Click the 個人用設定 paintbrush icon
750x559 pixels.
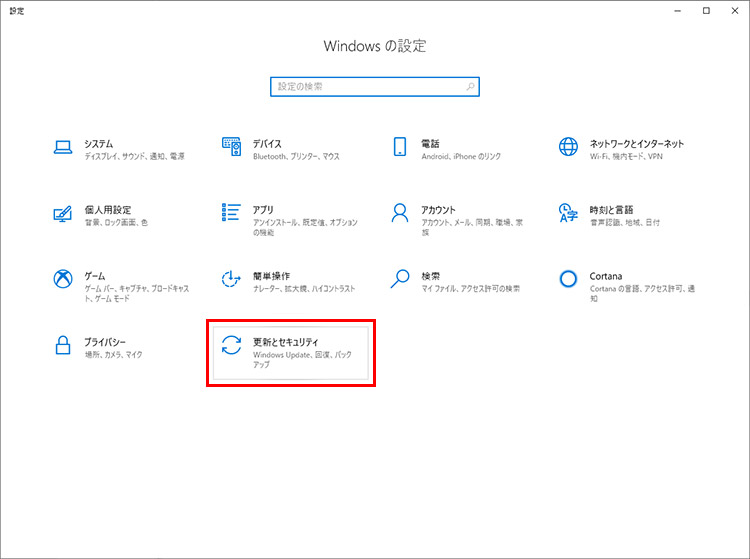63,213
